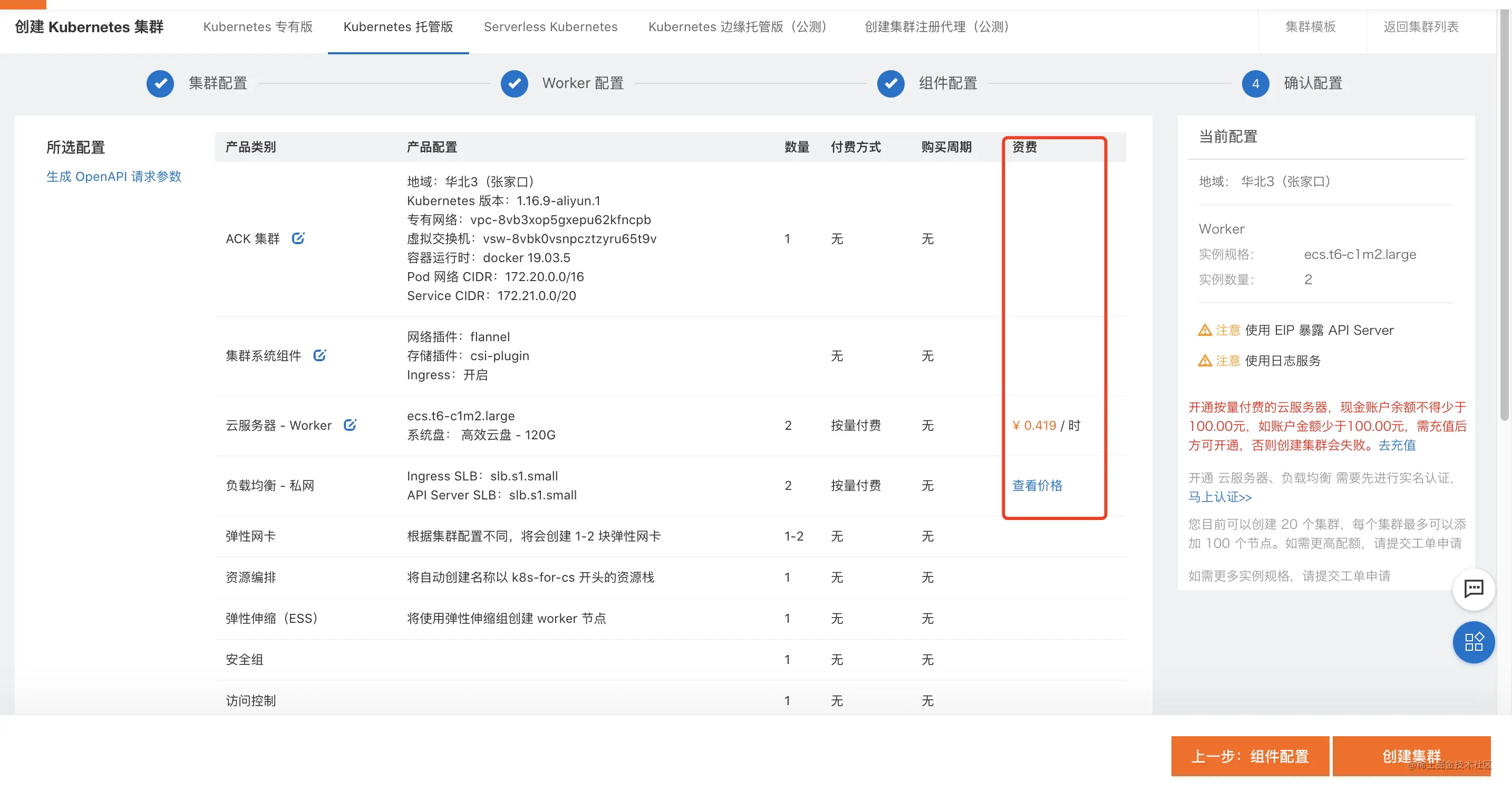Image resolution: width=1512 pixels, height=790 pixels.
Task: Open the blue apps grid floating button
Action: pos(1474,642)
